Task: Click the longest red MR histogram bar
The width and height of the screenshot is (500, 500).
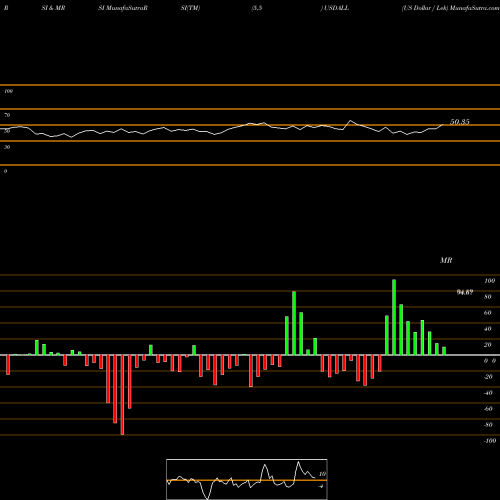Action: 122,395
